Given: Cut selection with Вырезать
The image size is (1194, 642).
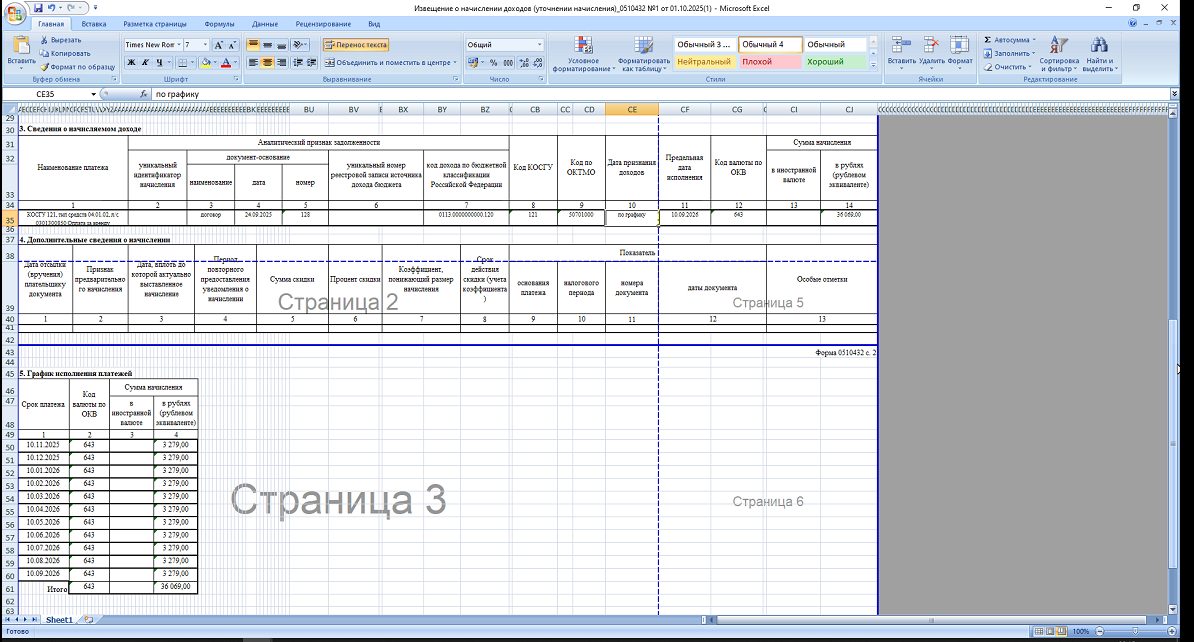Looking at the screenshot, I should click(x=62, y=40).
